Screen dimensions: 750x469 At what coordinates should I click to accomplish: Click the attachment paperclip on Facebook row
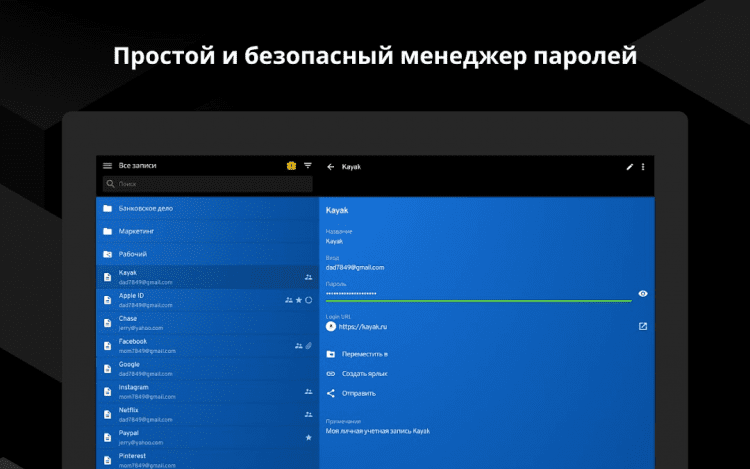pyautogui.click(x=309, y=346)
